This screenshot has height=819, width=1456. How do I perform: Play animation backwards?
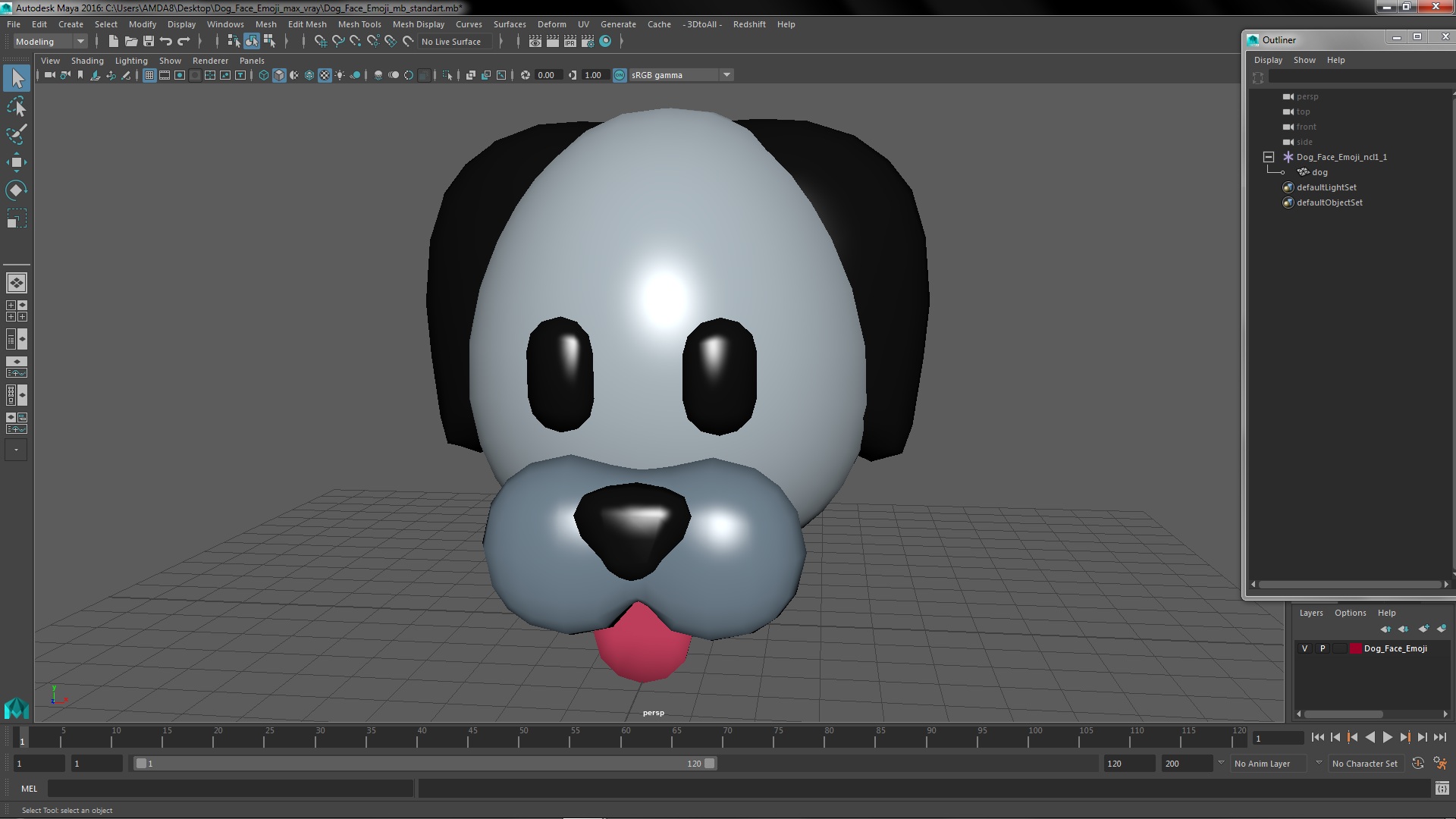pyautogui.click(x=1370, y=737)
